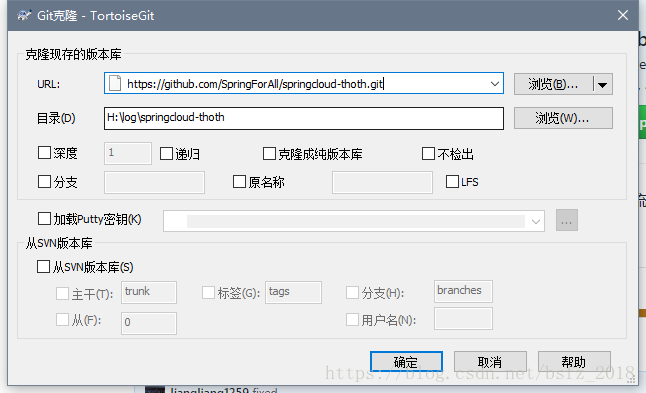This screenshot has width=646, height=393.
Task: Click the branches text field
Action: coord(463,292)
